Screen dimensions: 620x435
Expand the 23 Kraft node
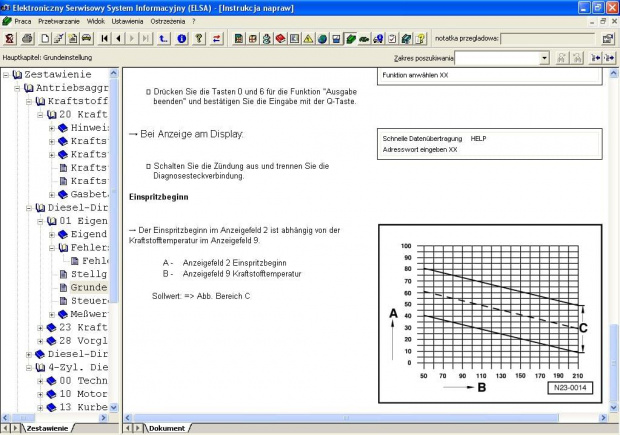40,327
